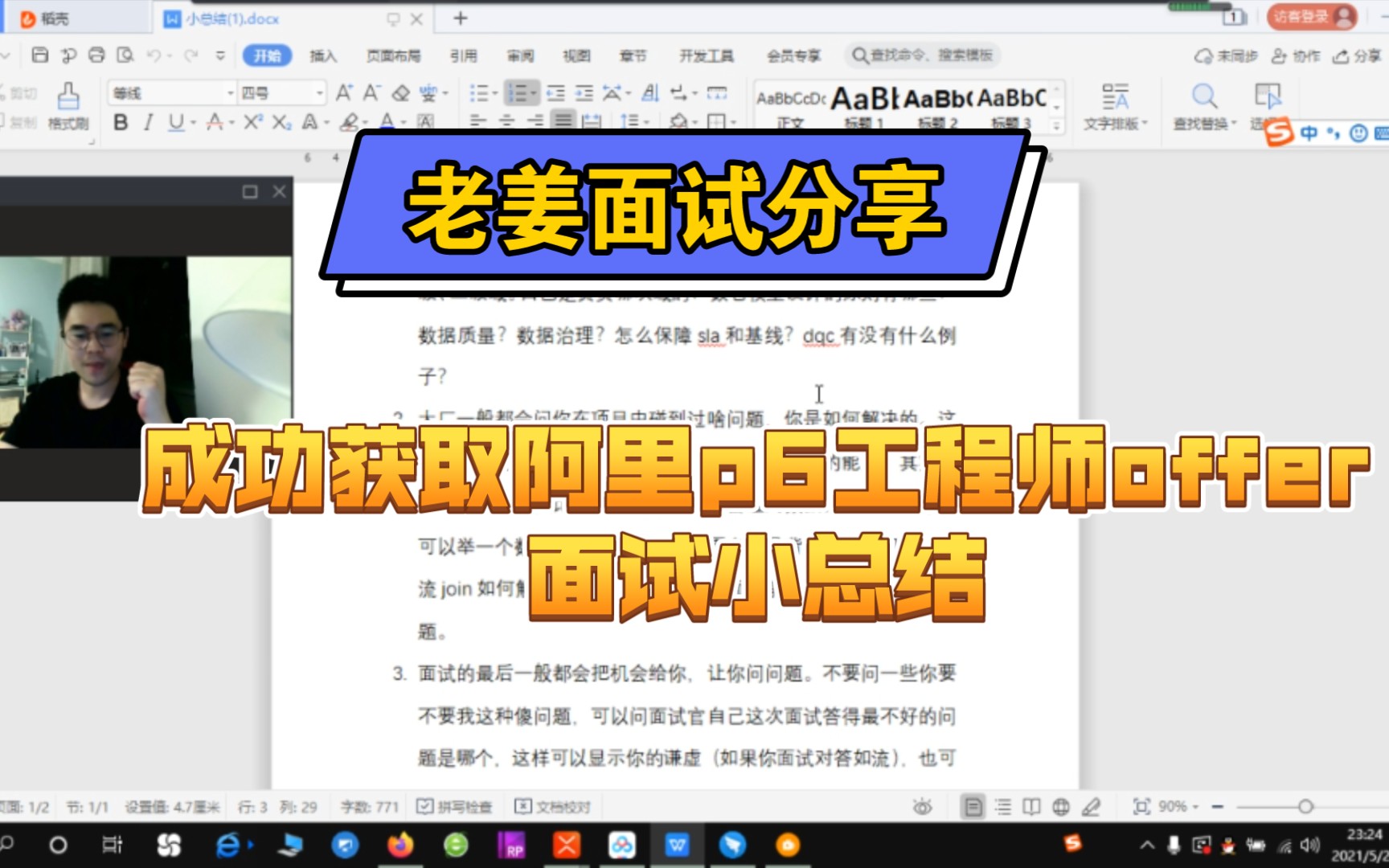The width and height of the screenshot is (1389, 868).
Task: Open Print Preview from quick toolbar
Action: click(x=125, y=55)
